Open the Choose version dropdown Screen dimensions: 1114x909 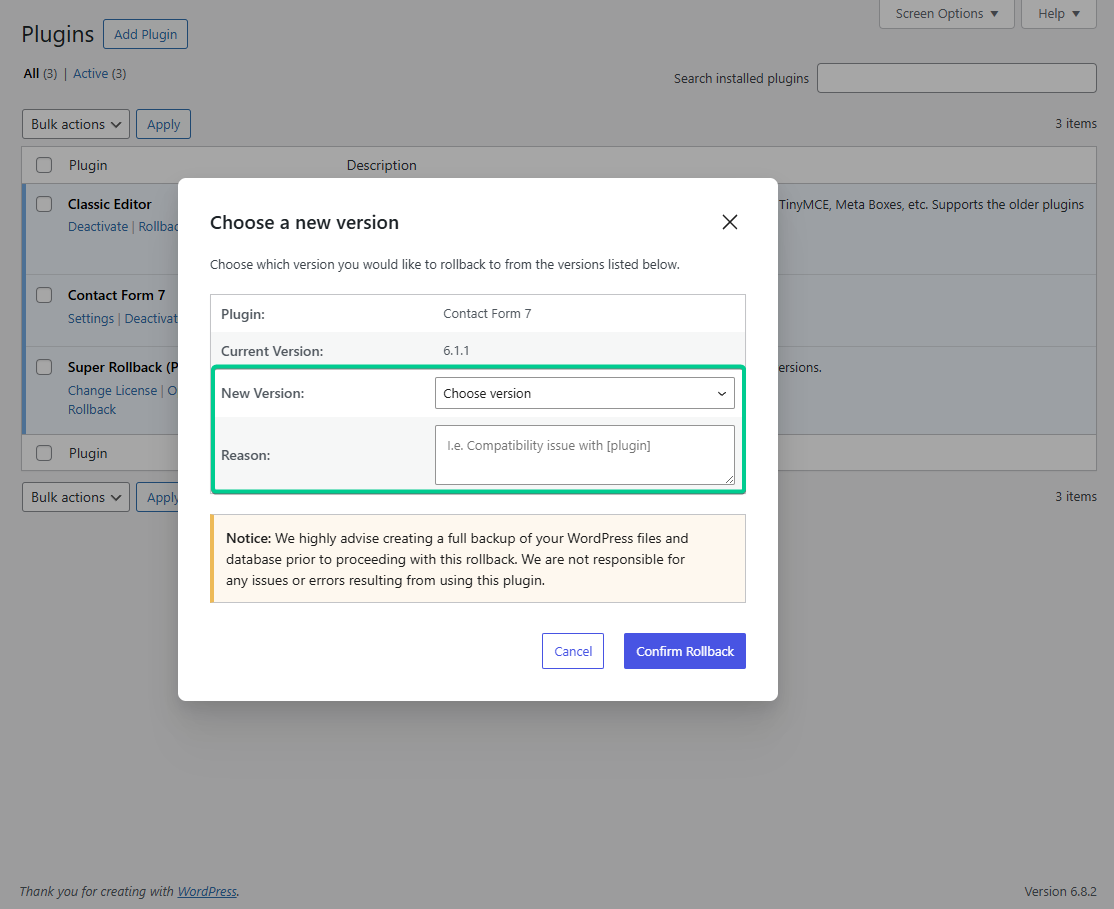coord(584,393)
